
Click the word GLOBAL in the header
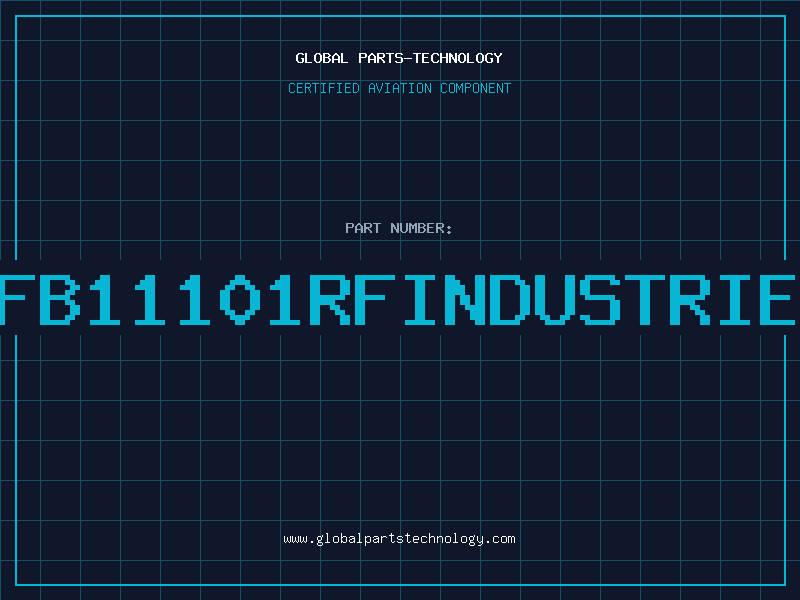click(x=321, y=58)
